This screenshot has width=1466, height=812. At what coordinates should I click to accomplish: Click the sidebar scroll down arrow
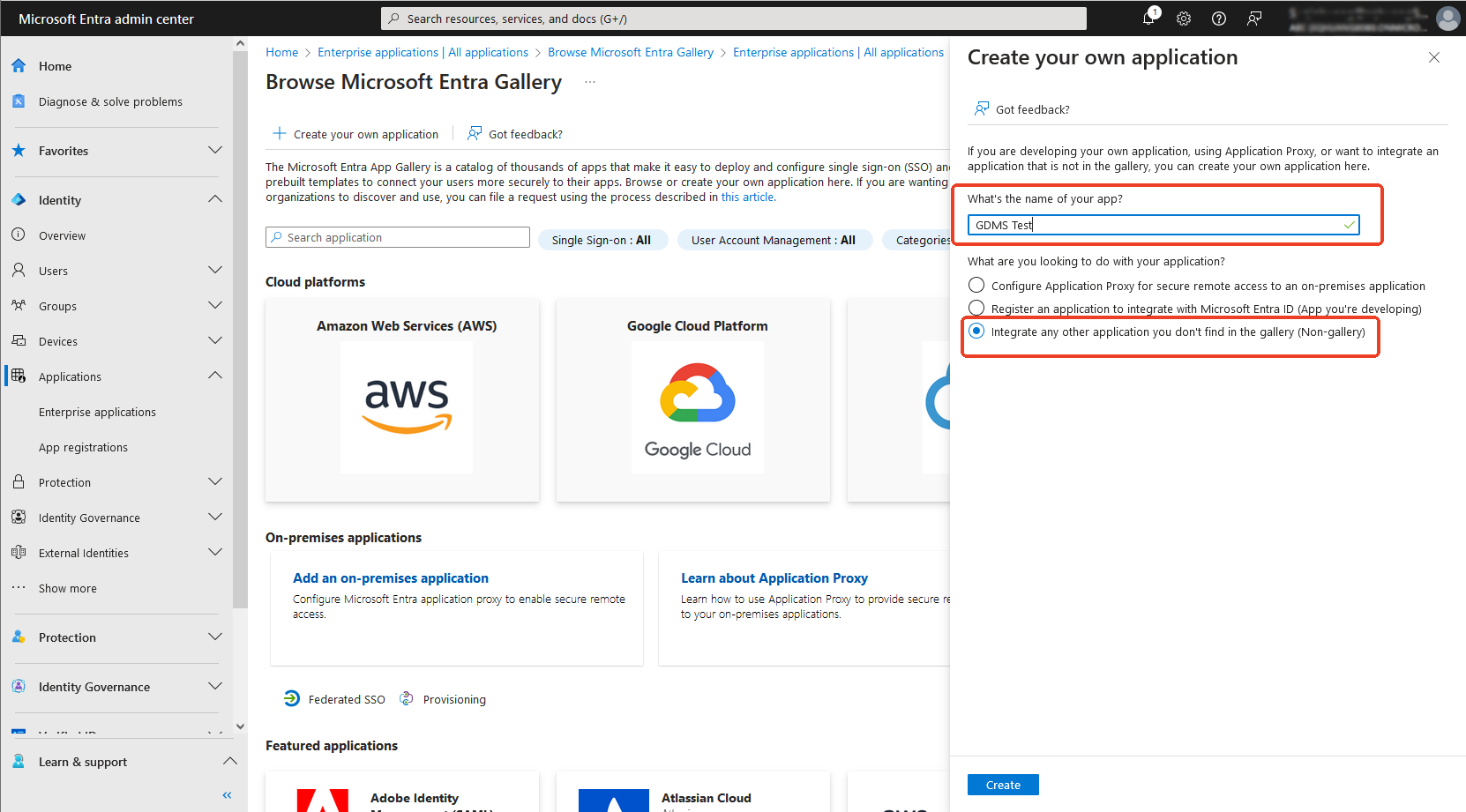(240, 726)
